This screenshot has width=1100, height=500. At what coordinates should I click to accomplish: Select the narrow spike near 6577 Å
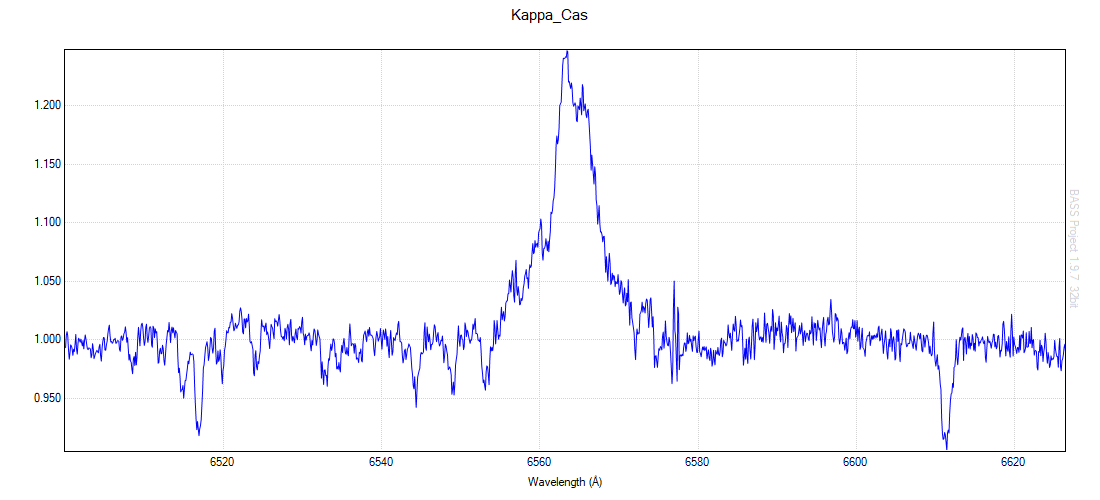(674, 284)
